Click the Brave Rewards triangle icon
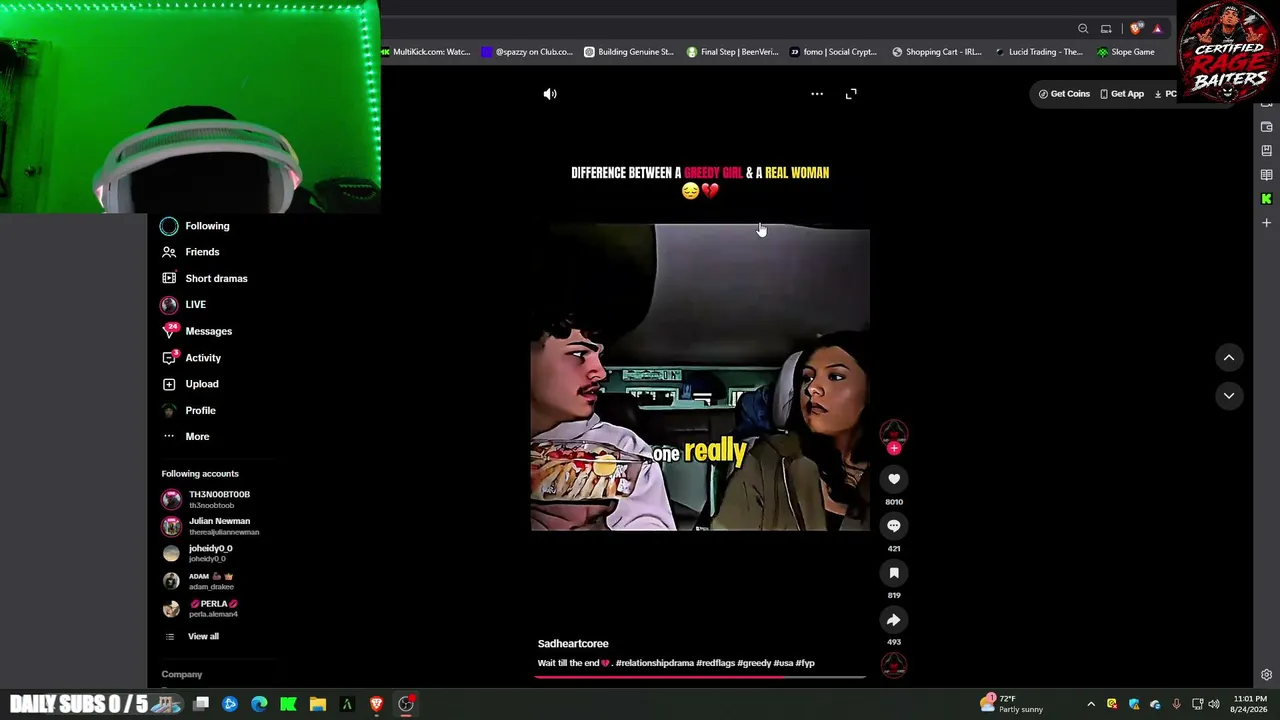 (x=1157, y=29)
